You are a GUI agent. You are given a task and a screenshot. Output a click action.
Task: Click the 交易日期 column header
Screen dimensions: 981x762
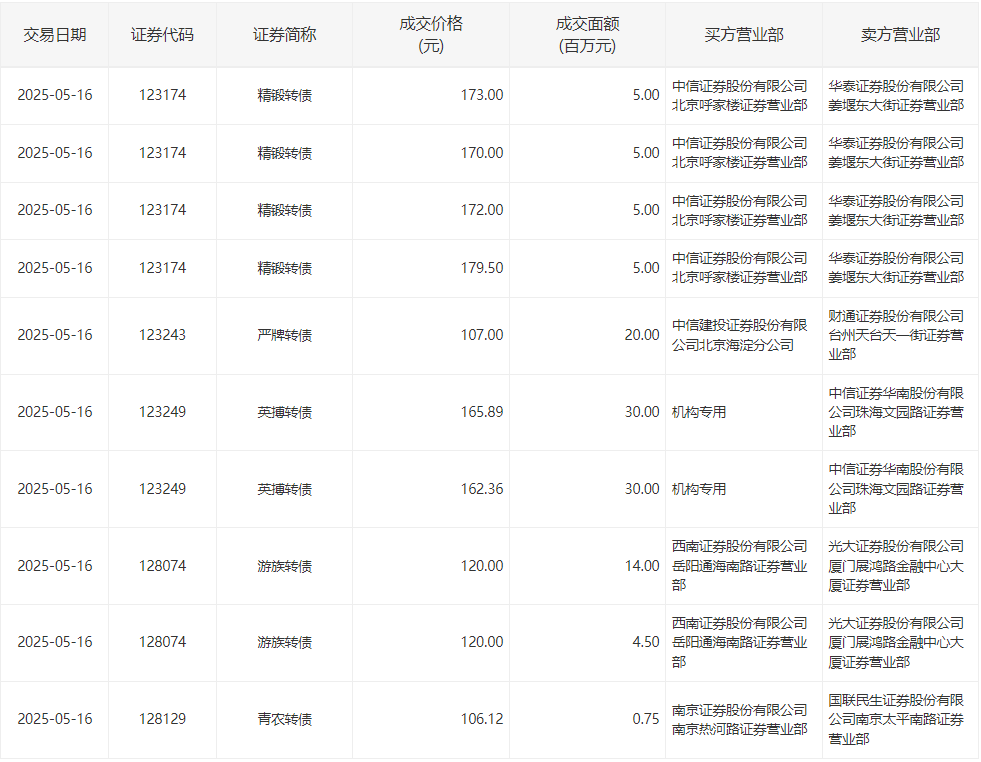(x=54, y=35)
